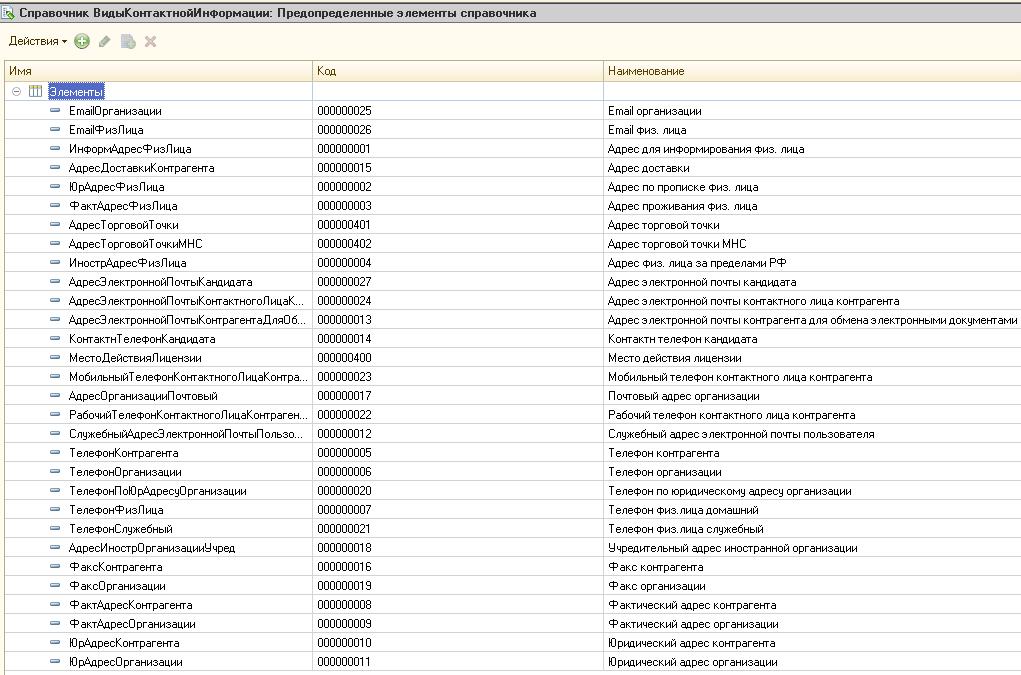This screenshot has height=675, width=1021.
Task: Select the ЮрАдресКонтрагента name cell
Action: click(124, 642)
